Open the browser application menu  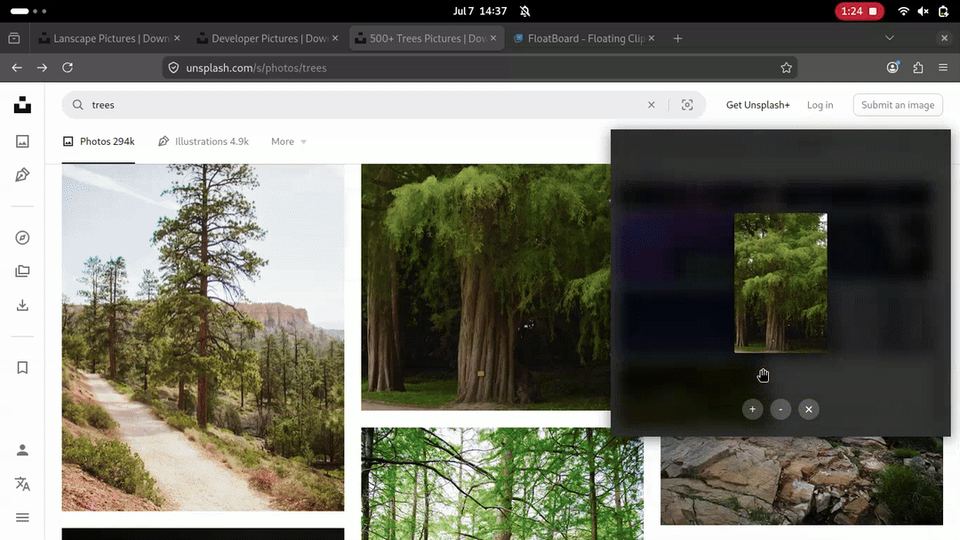click(x=943, y=67)
